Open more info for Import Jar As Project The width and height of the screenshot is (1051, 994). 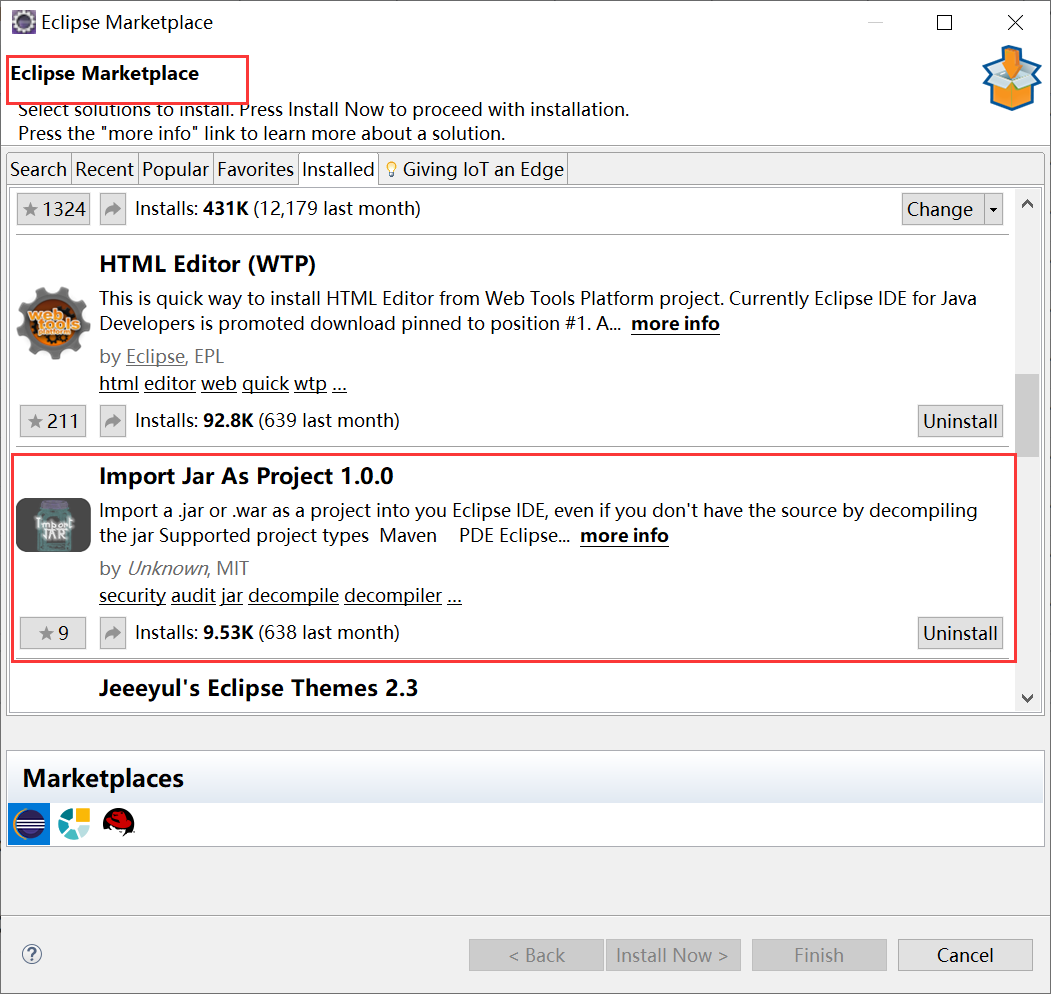tap(624, 536)
